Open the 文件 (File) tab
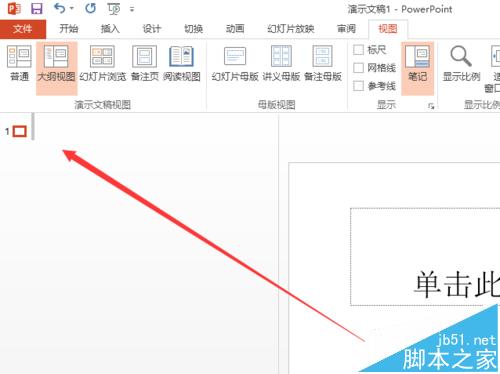 [23, 29]
